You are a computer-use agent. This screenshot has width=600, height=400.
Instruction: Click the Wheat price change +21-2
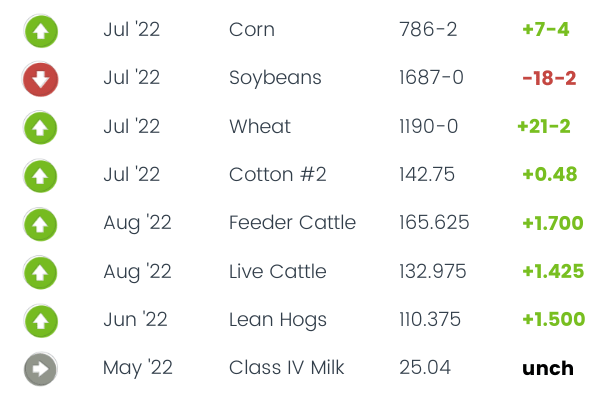pyautogui.click(x=544, y=127)
